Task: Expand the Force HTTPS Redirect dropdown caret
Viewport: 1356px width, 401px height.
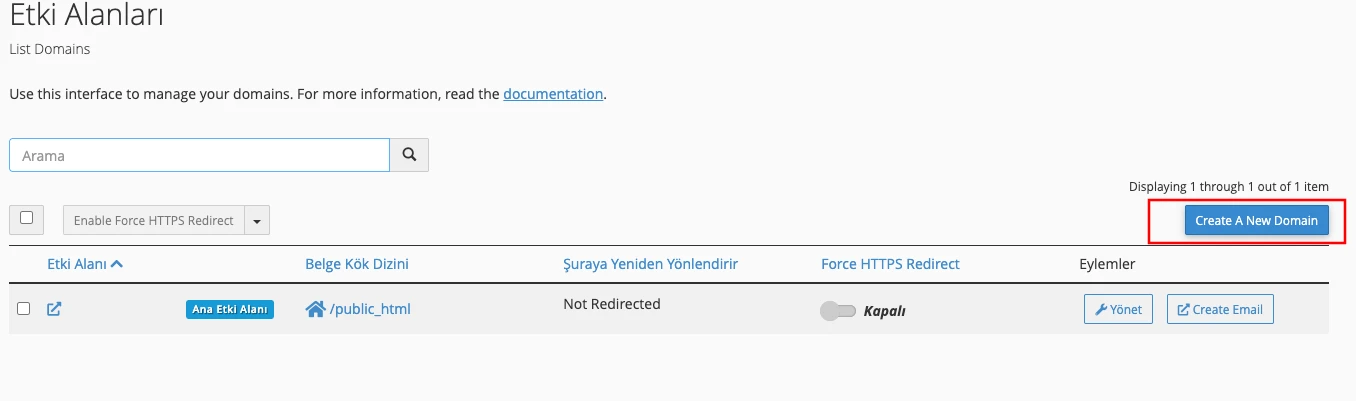Action: 257,221
